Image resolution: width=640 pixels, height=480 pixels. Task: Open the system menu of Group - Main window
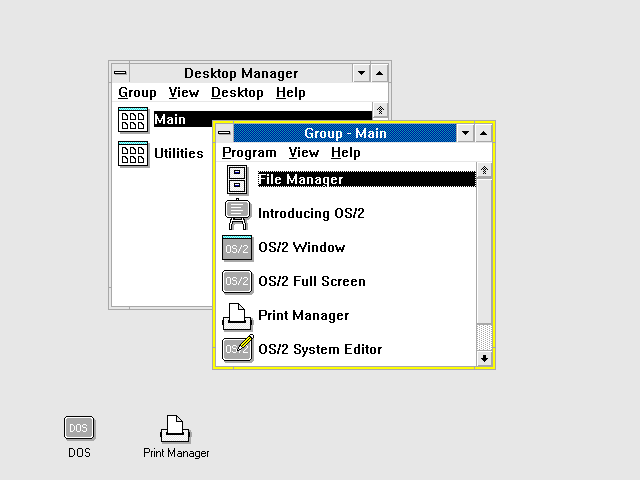coord(224,133)
